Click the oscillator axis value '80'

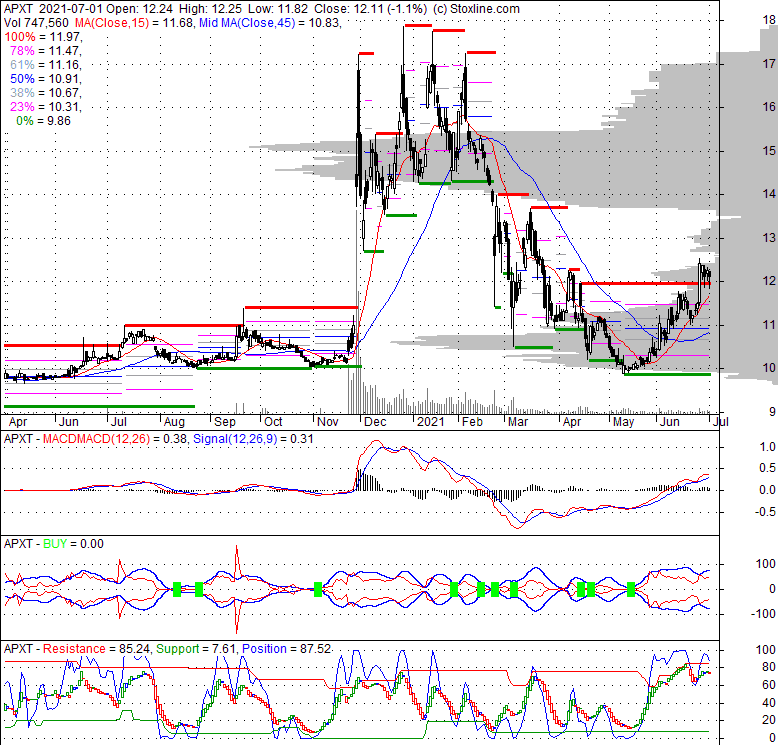(770, 667)
